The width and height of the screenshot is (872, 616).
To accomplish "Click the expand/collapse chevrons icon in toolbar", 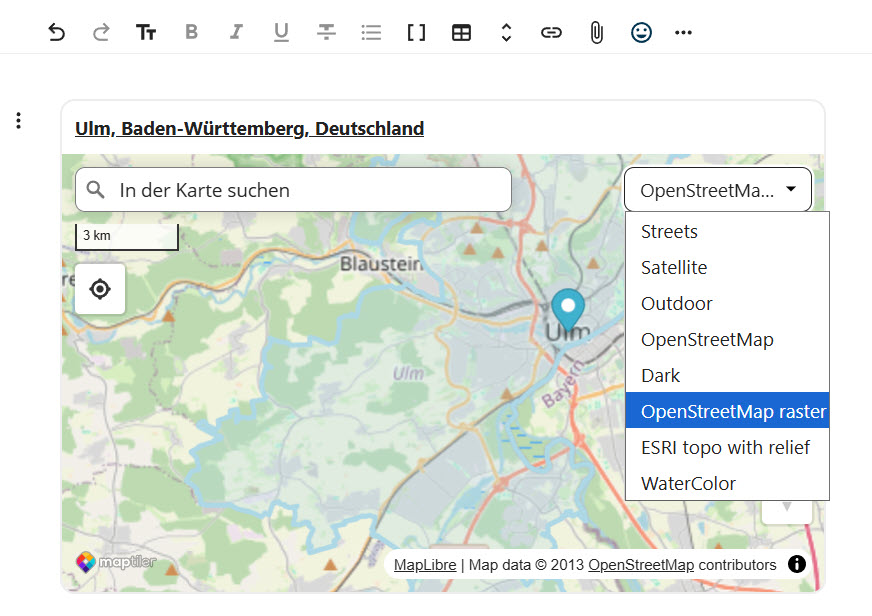I will coord(506,32).
